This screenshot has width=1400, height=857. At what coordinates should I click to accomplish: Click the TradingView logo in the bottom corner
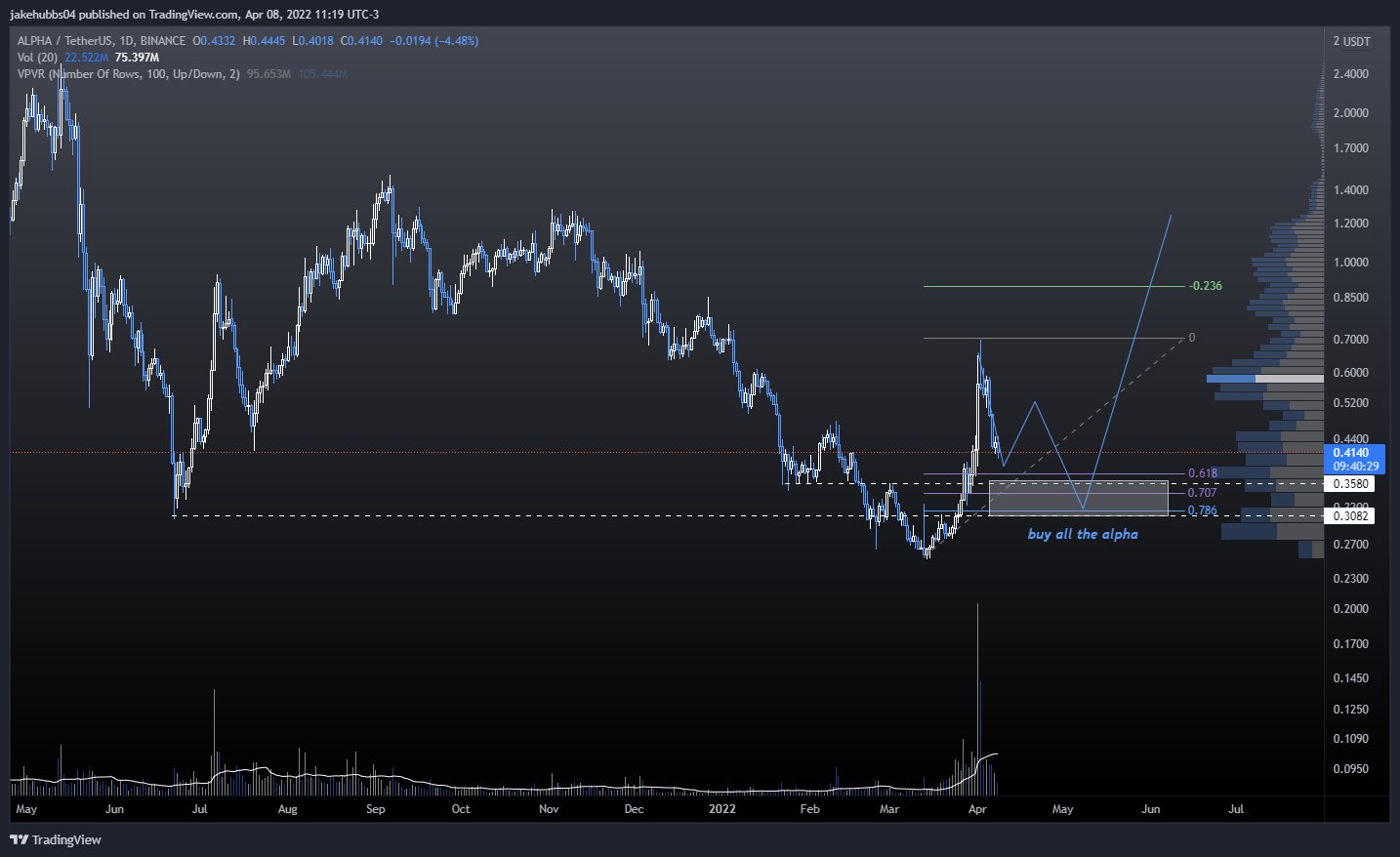(x=56, y=839)
